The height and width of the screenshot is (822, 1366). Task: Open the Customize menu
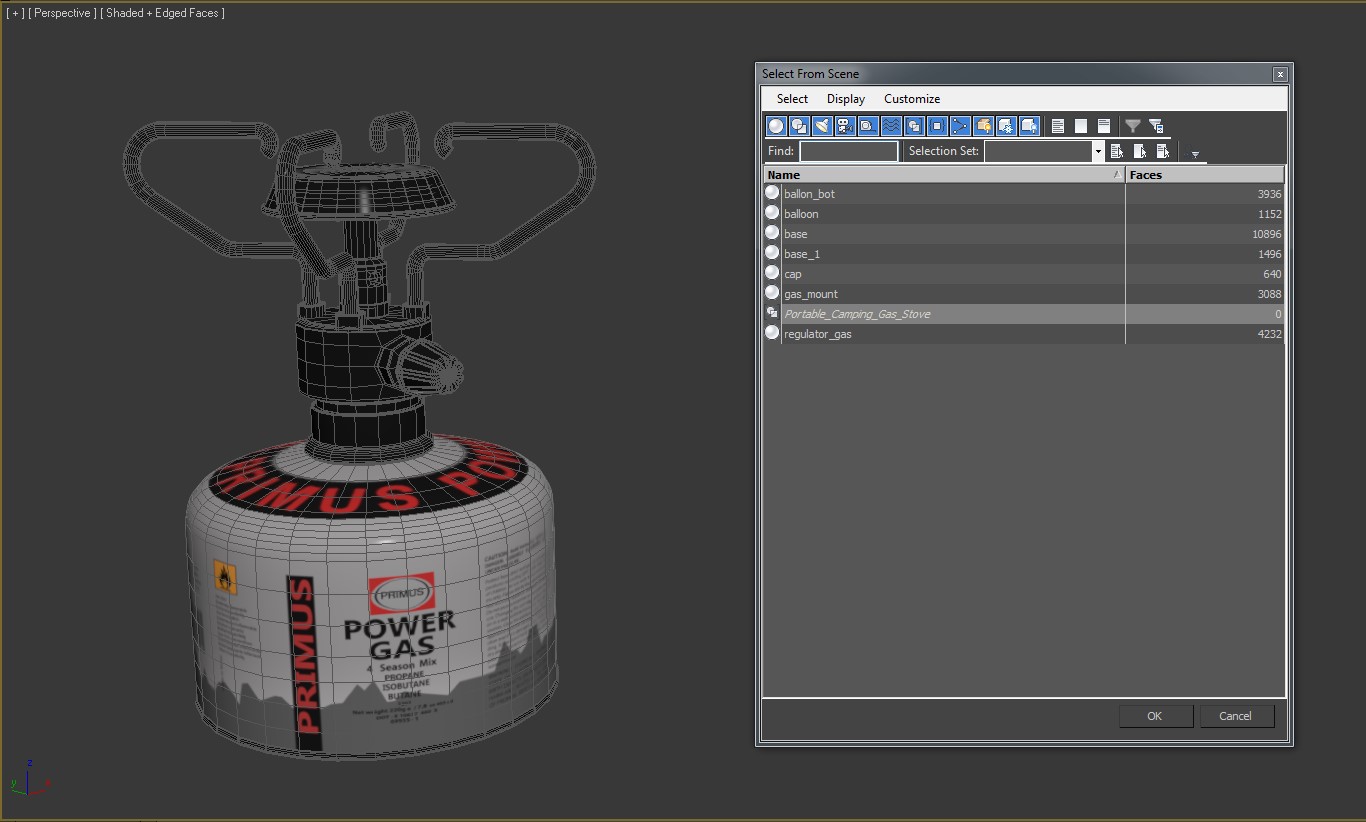tap(912, 99)
